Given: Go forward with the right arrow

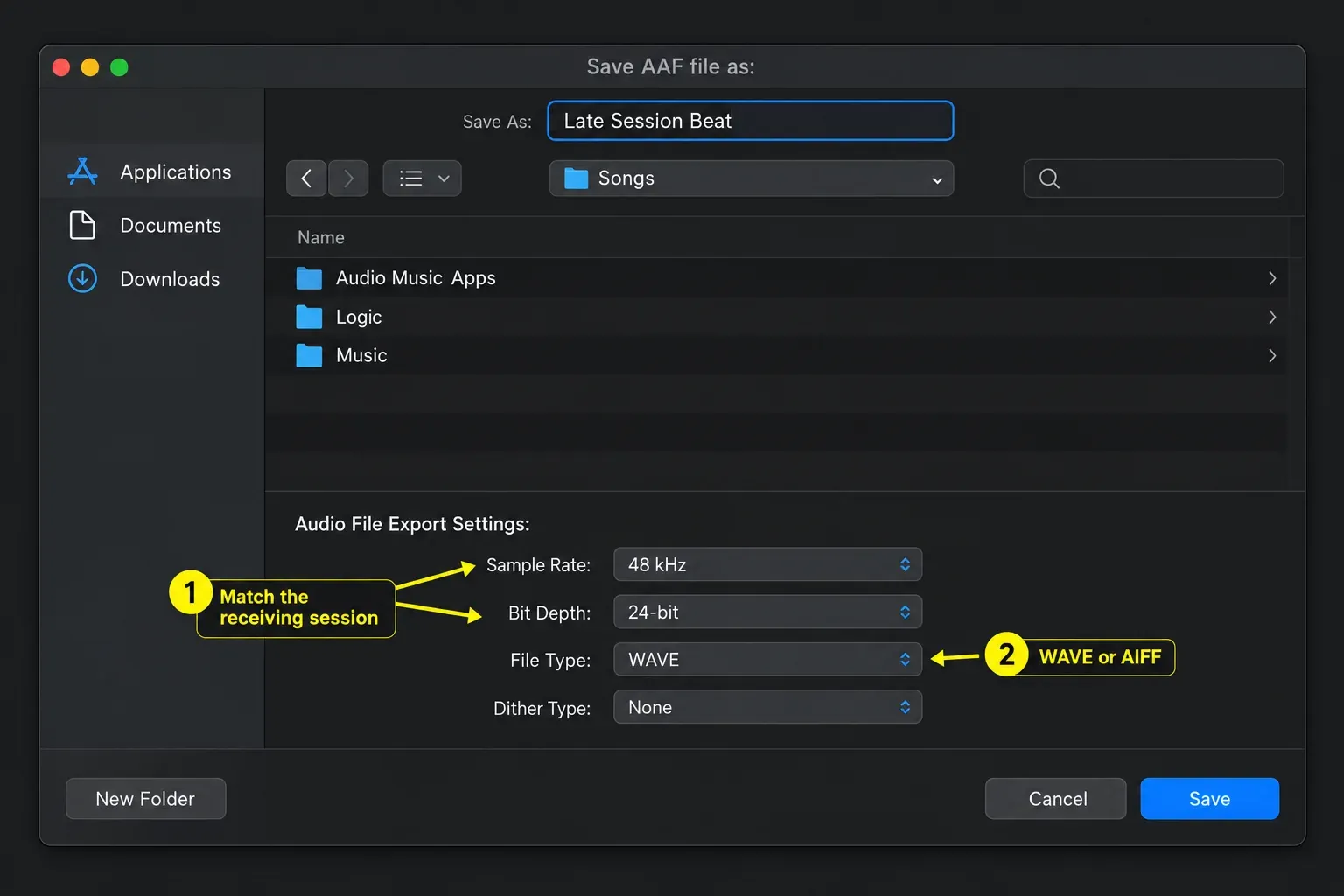Looking at the screenshot, I should tap(348, 178).
